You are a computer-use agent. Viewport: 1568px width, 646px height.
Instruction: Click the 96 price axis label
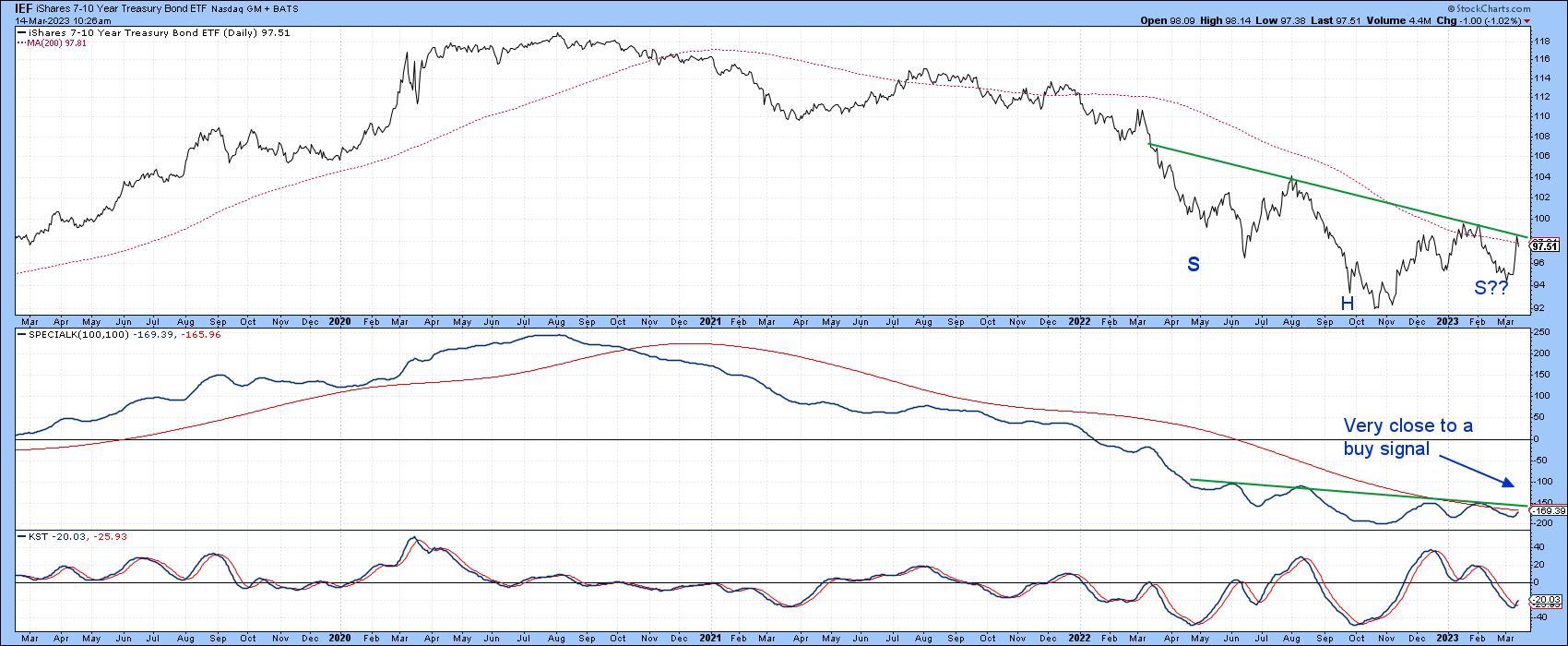(x=1538, y=263)
